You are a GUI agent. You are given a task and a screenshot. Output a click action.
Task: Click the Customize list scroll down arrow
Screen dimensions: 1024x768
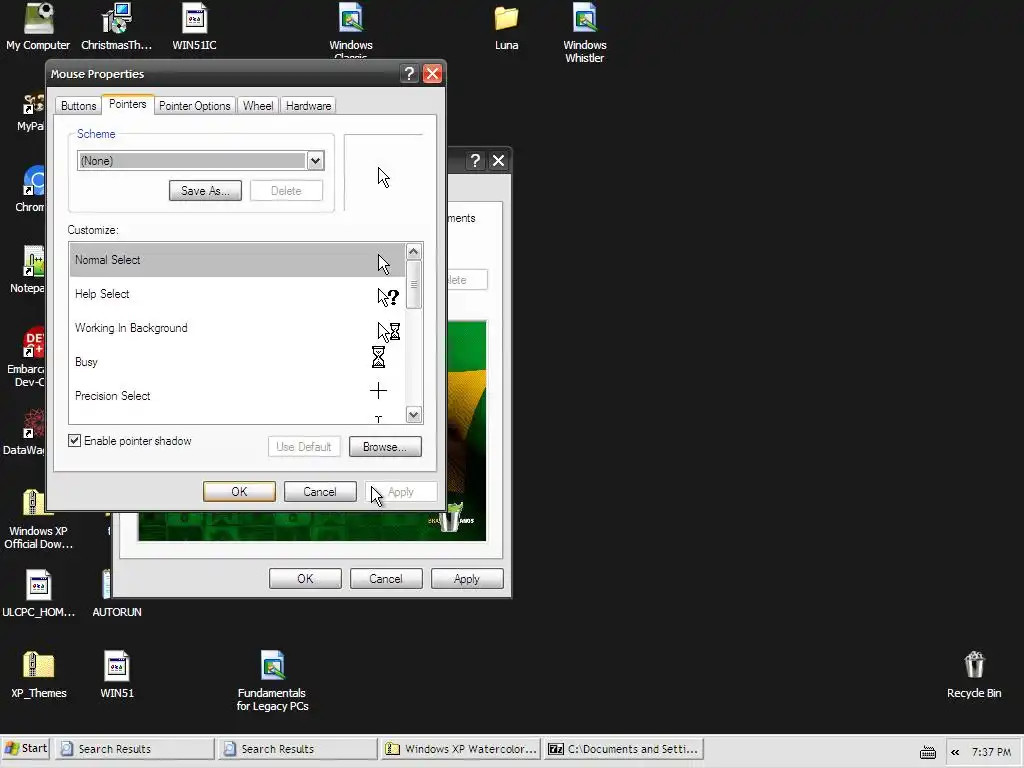tap(413, 415)
